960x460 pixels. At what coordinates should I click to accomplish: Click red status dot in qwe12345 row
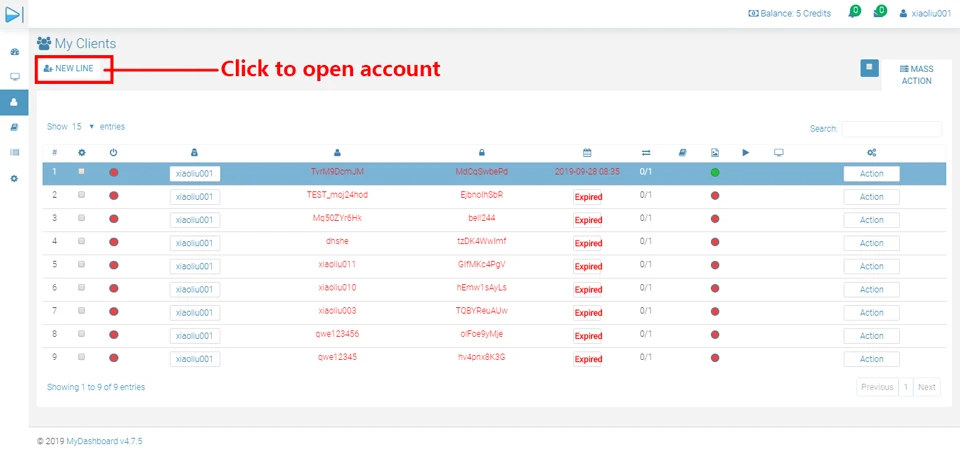pyautogui.click(x=714, y=358)
